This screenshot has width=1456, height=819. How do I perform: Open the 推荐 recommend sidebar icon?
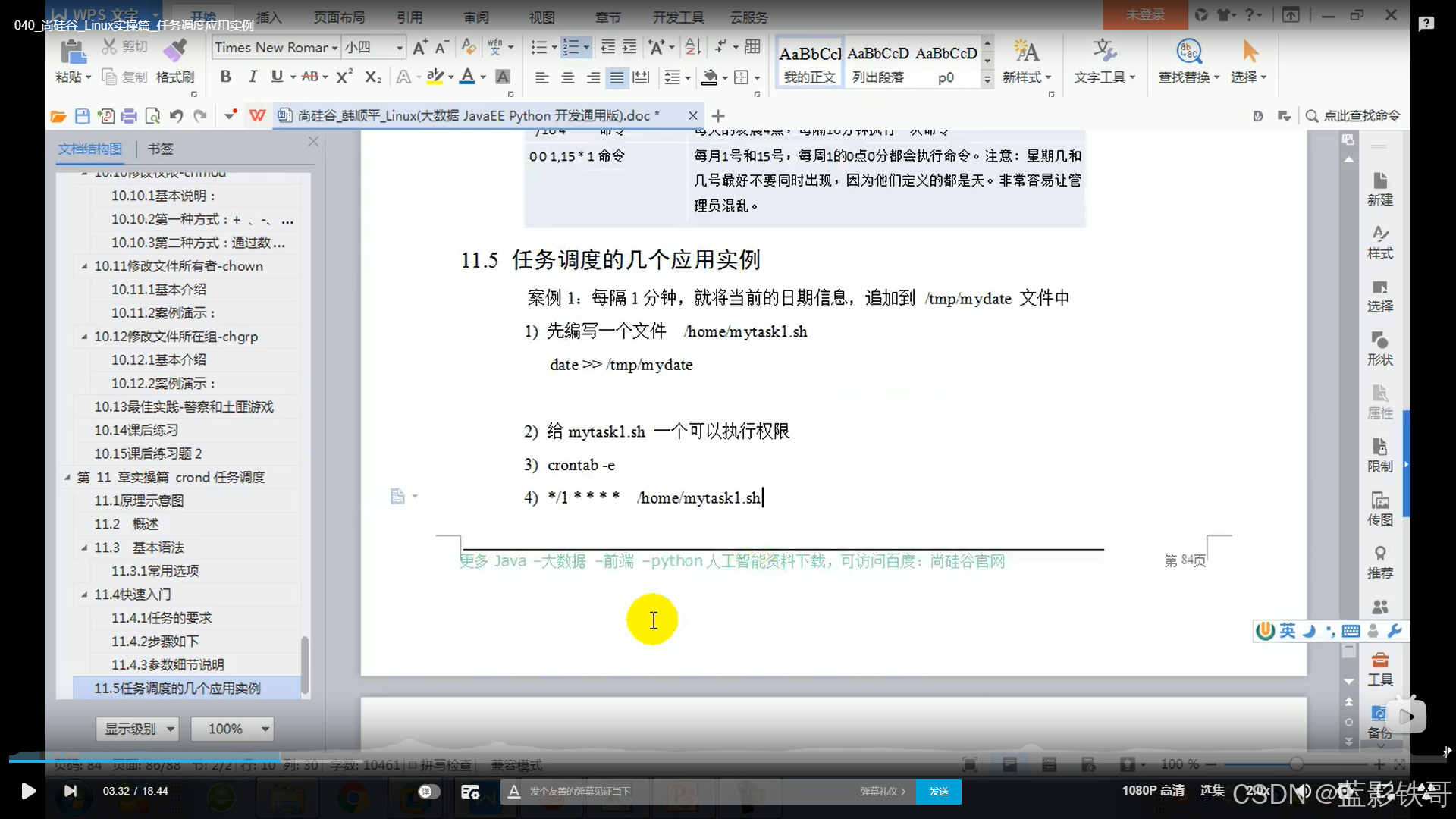[x=1380, y=562]
